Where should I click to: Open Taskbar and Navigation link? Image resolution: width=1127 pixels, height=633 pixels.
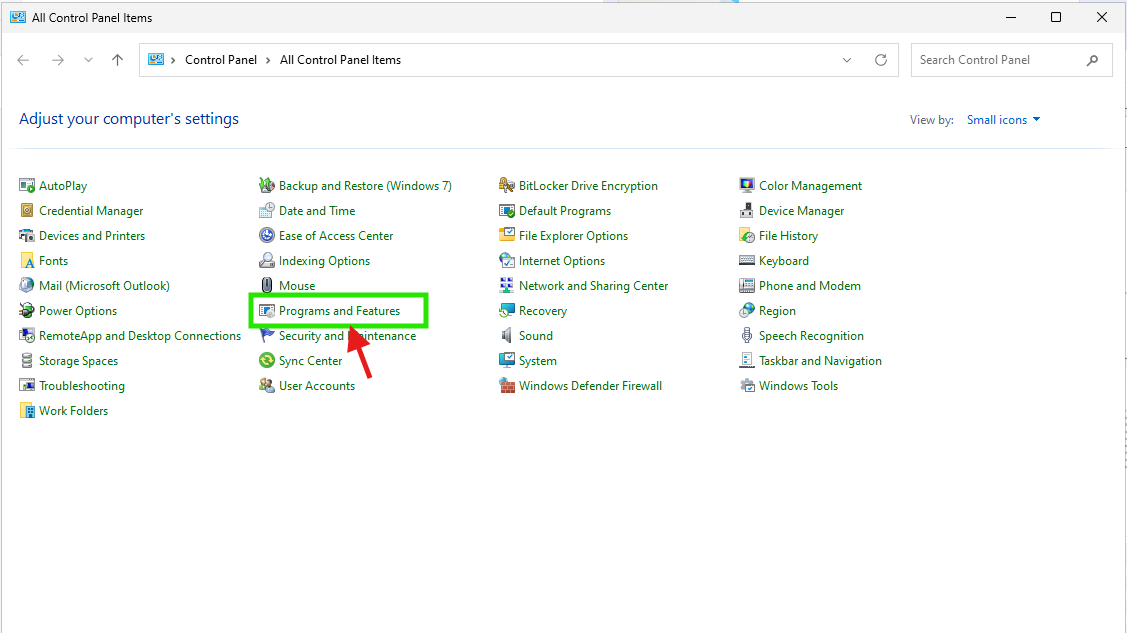coord(820,361)
